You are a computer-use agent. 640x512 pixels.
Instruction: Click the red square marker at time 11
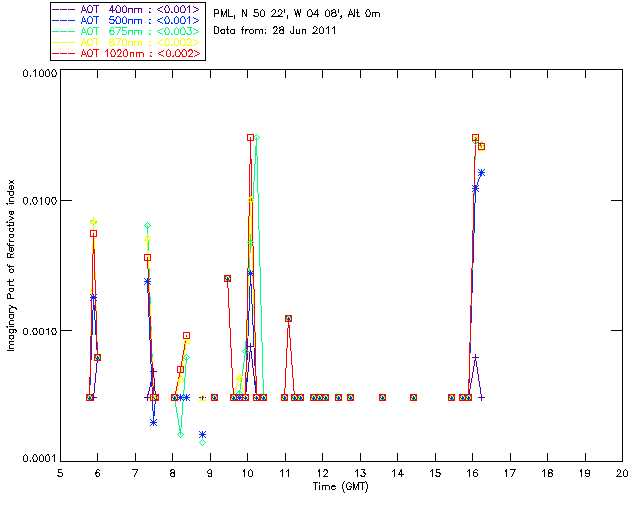(289, 318)
